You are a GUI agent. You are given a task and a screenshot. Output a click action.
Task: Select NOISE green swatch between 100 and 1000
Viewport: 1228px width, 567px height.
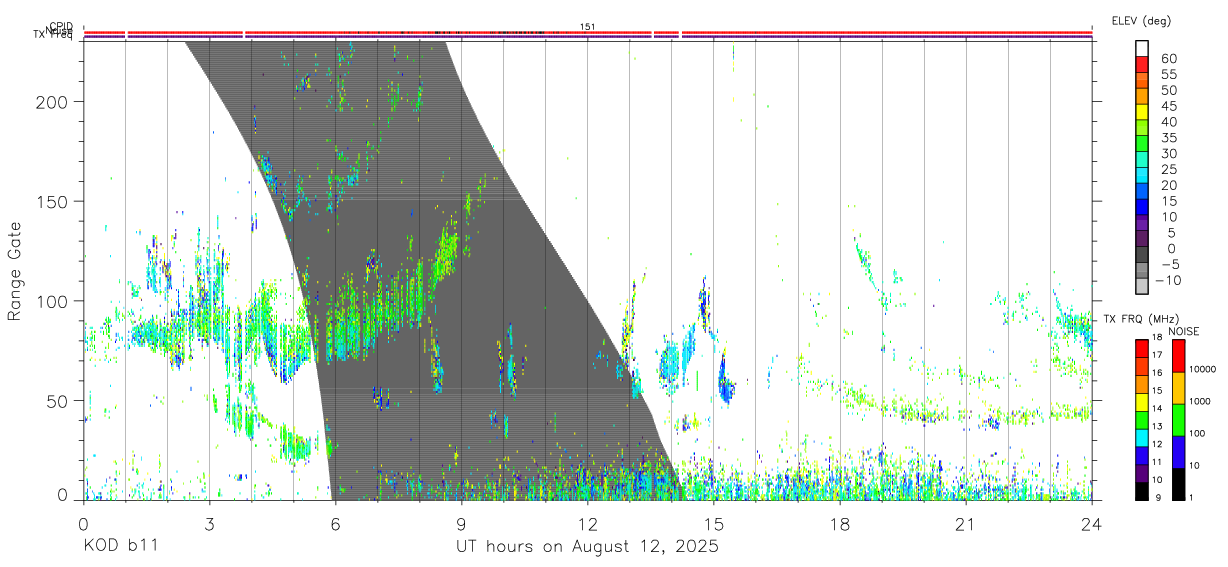tap(1178, 419)
